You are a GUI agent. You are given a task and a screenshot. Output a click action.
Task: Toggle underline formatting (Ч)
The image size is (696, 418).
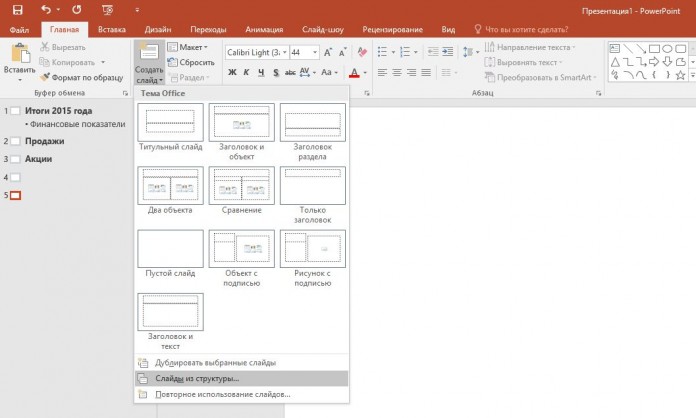click(262, 72)
